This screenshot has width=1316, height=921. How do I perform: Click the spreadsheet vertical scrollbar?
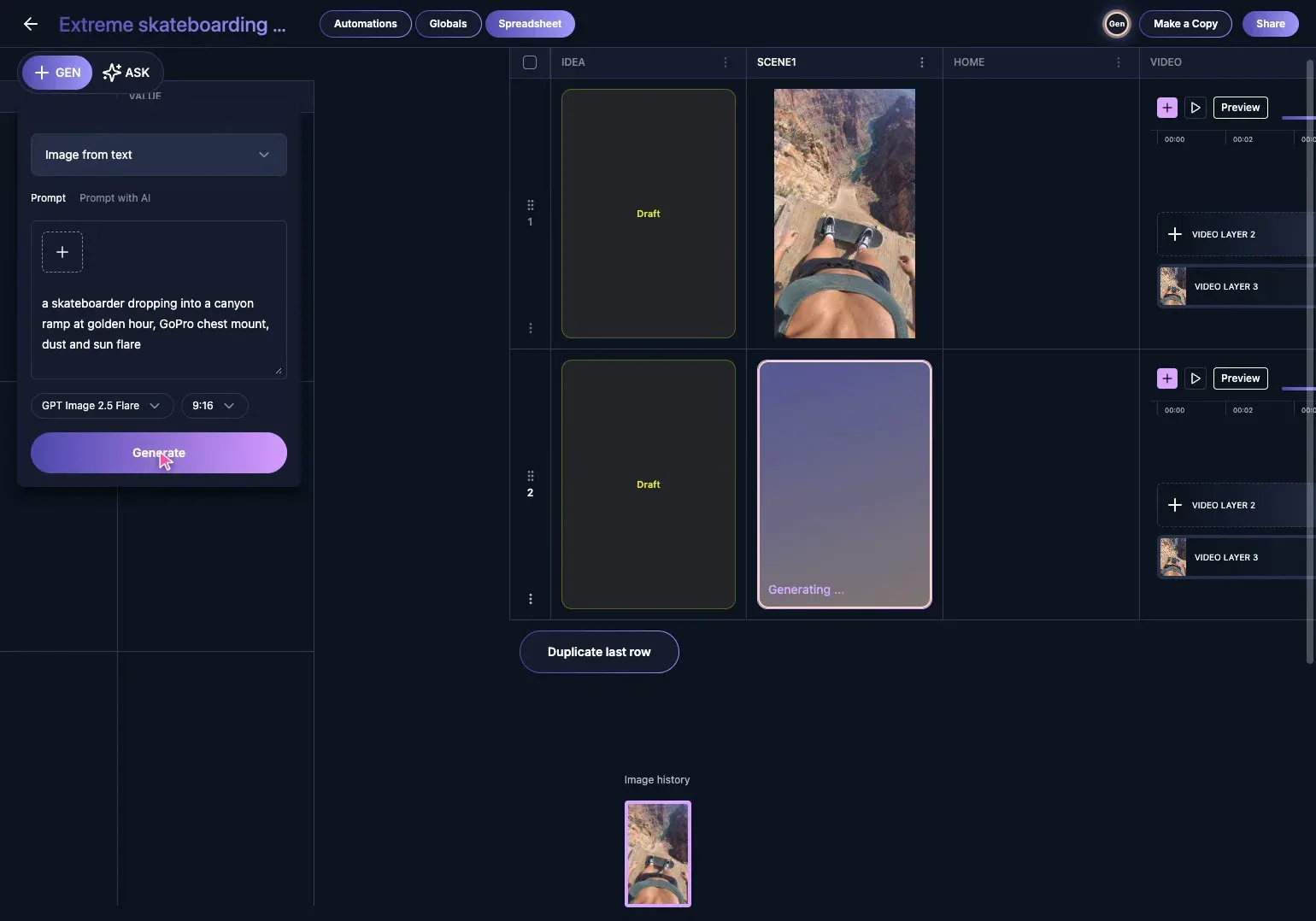(x=1309, y=361)
